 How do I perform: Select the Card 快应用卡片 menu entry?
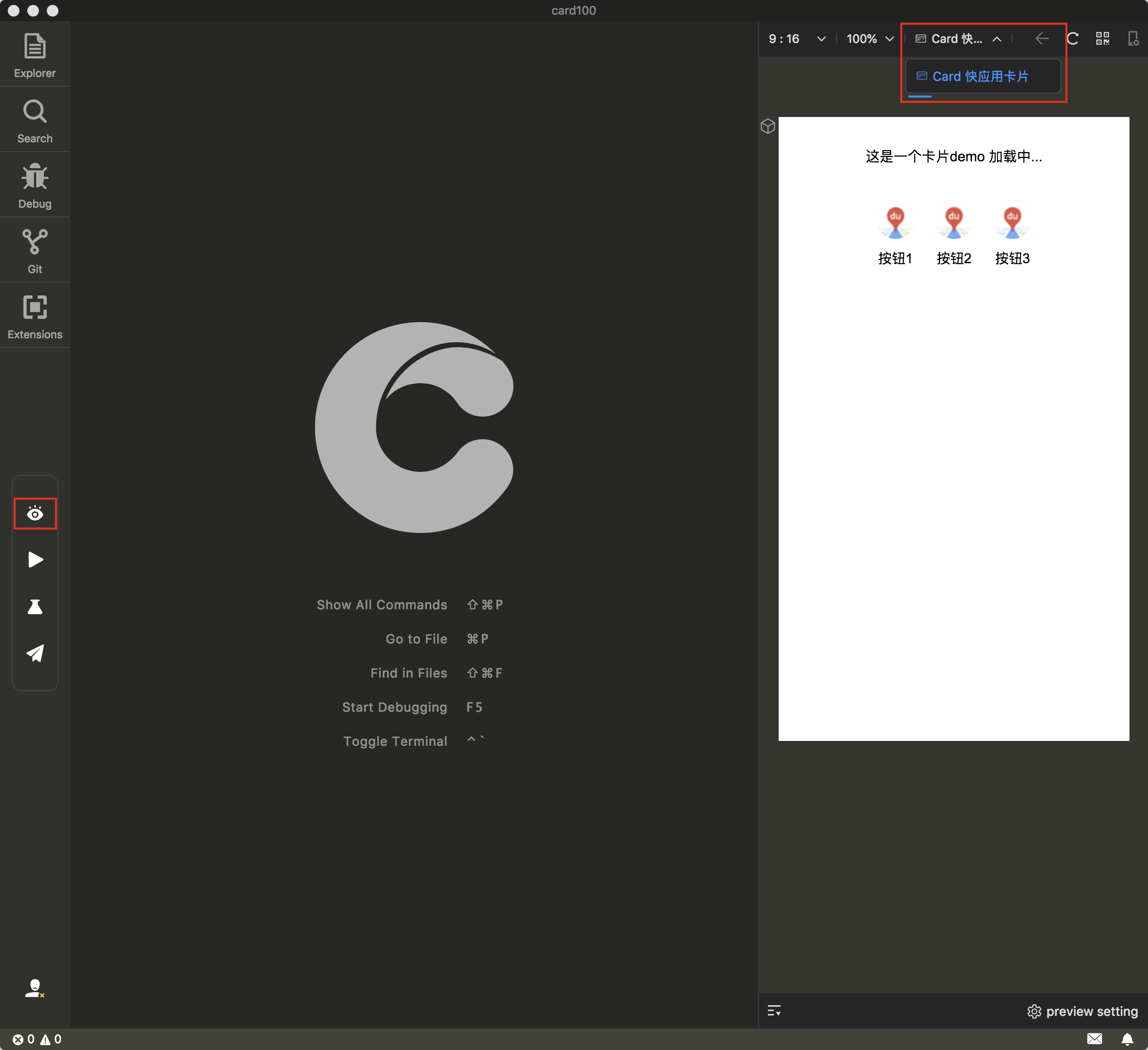pyautogui.click(x=979, y=77)
